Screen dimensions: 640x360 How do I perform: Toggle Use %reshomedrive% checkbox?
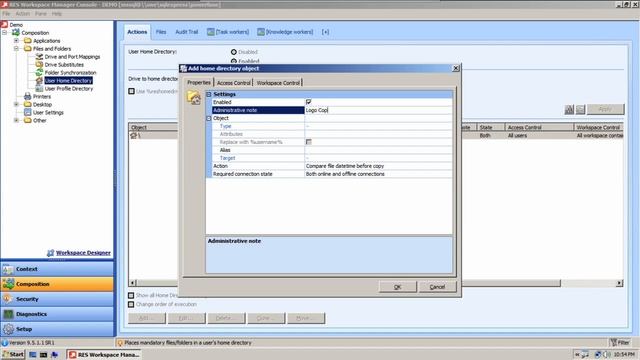(131, 91)
